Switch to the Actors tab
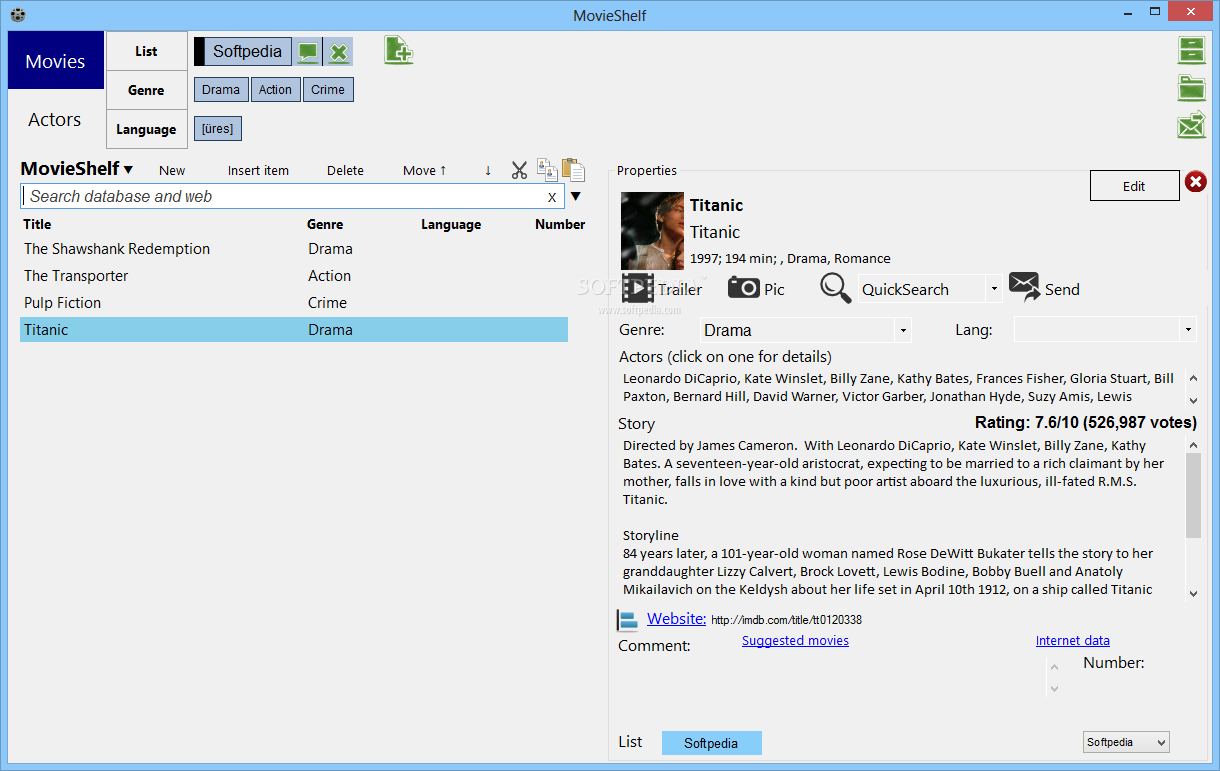Viewport: 1220px width, 771px height. 55,119
